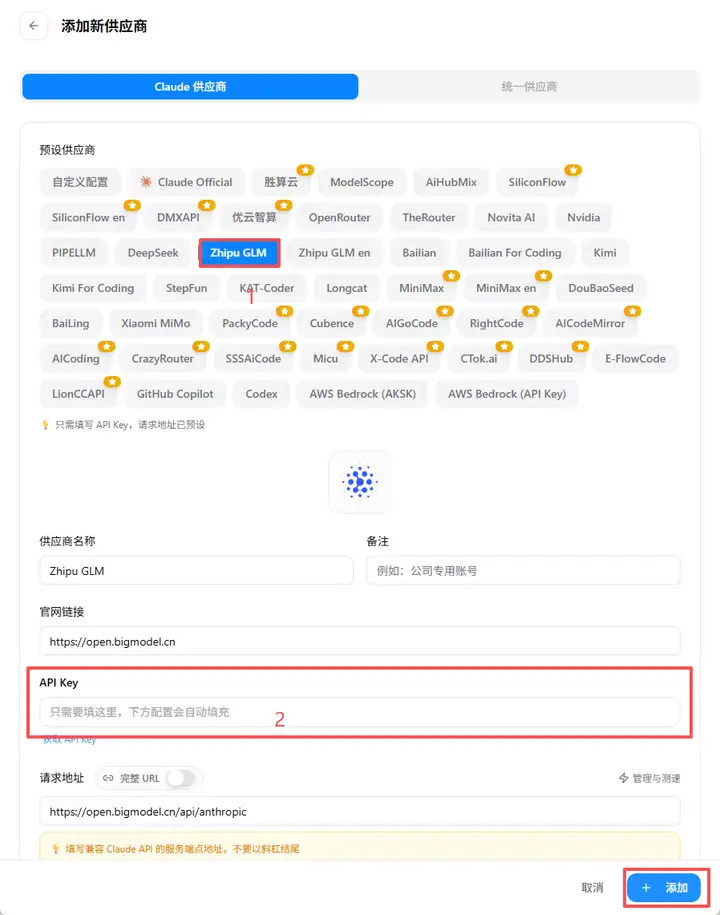Select the 优云智算 preset
Viewport: 720px width, 915px height.
[x=254, y=218]
